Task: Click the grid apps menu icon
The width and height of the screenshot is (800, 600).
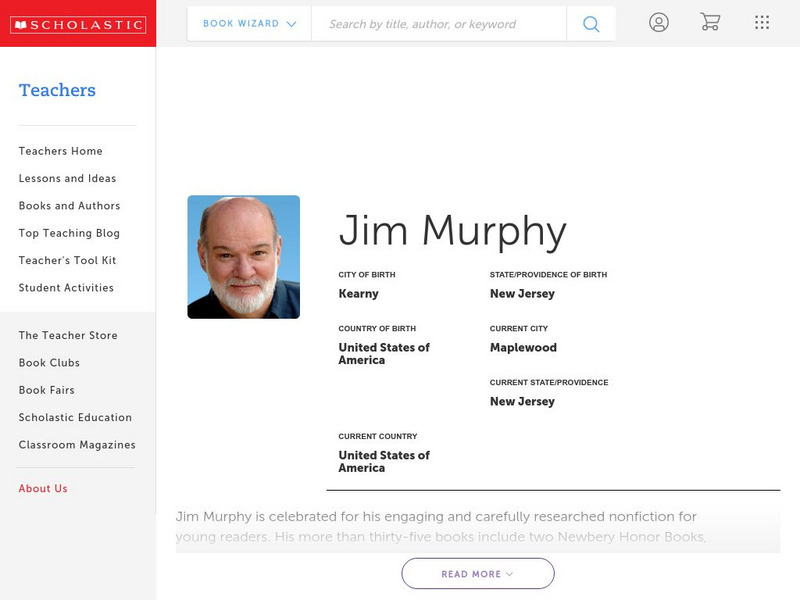Action: point(762,22)
